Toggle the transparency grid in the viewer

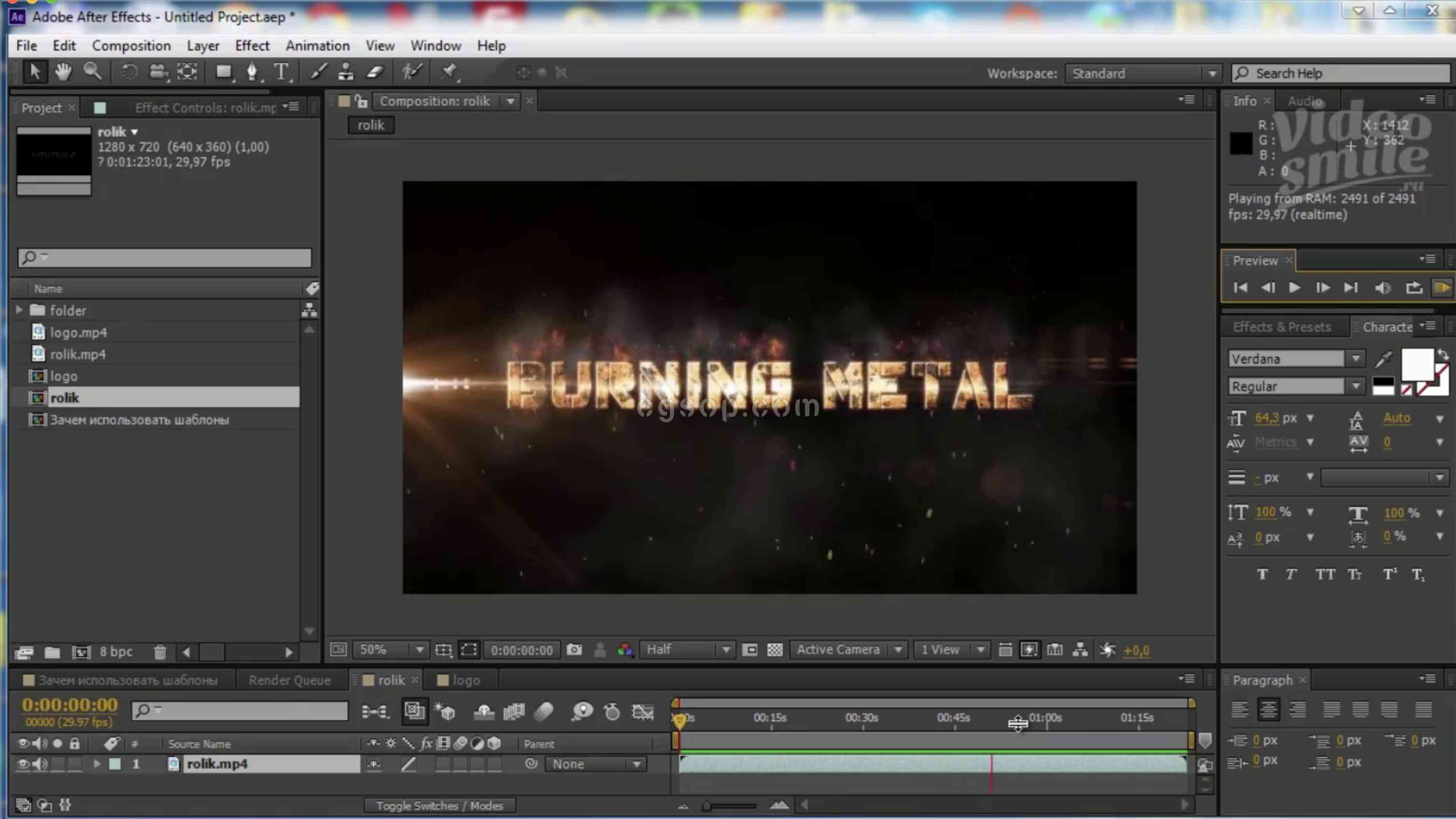pyautogui.click(x=774, y=650)
